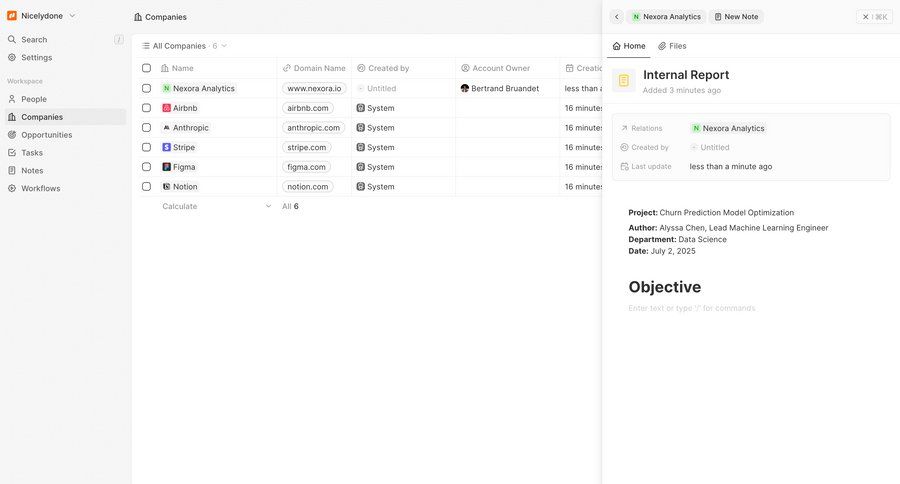This screenshot has height=484, width=900.
Task: Check the Anthropic row checkbox
Action: click(x=146, y=127)
